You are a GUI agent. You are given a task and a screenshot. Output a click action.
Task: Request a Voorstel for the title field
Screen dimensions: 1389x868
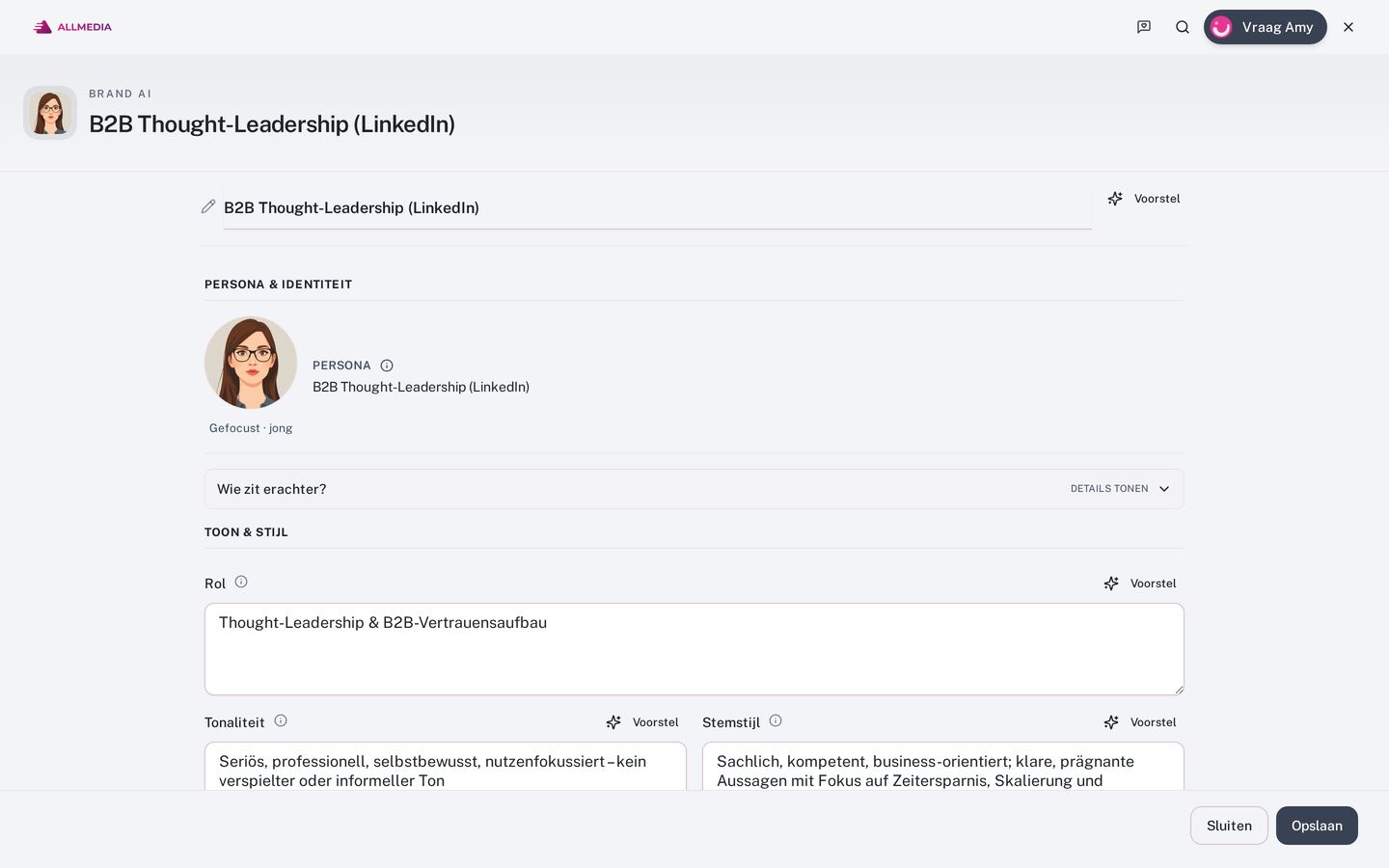tap(1144, 199)
